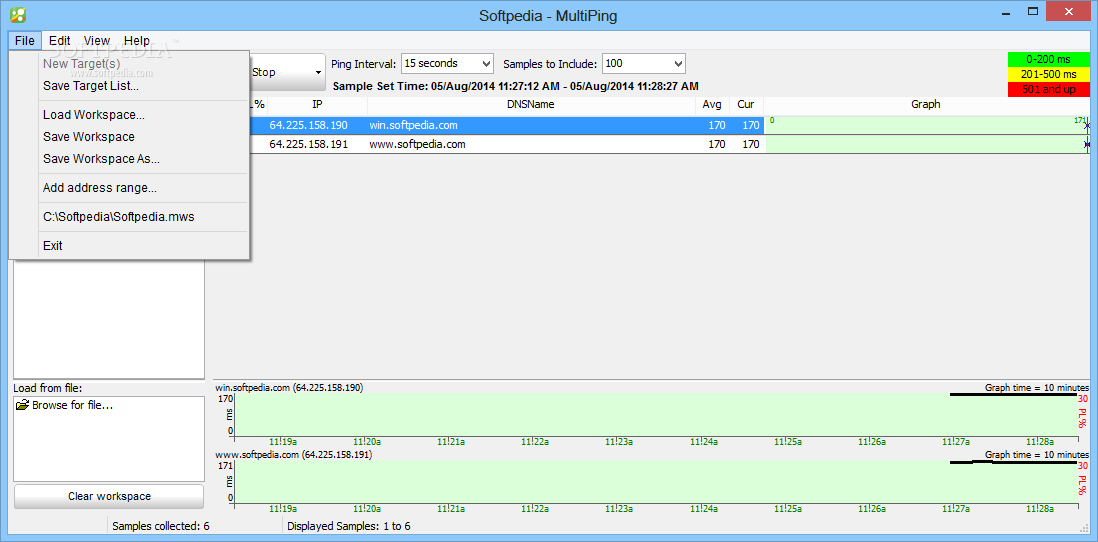Select the win.softpedia.com target row
Image resolution: width=1098 pixels, height=542 pixels.
506,125
